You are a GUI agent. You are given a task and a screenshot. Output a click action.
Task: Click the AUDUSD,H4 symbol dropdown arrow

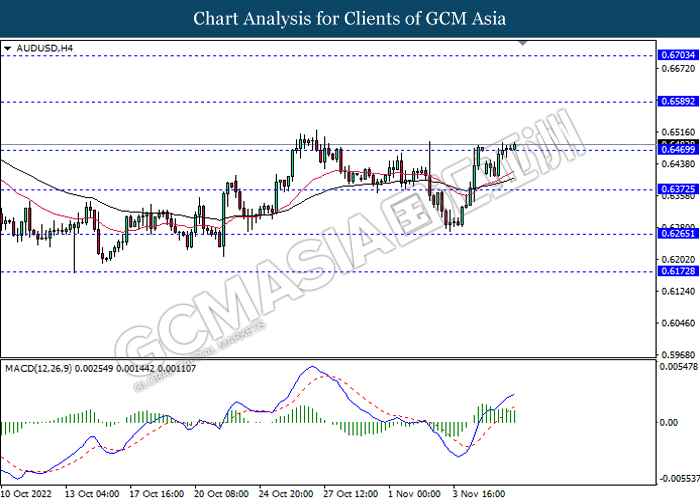[8, 48]
